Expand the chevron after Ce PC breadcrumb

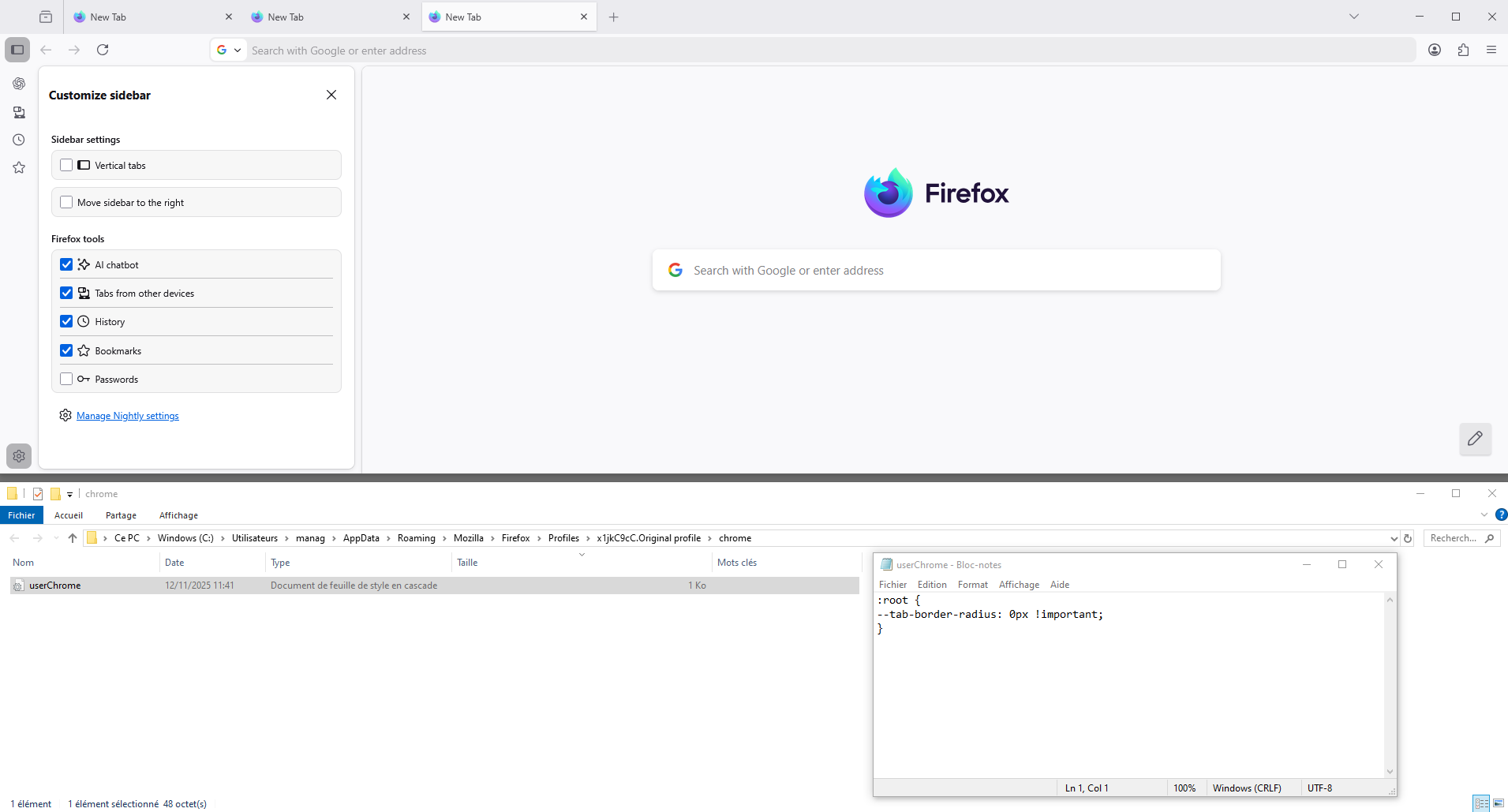148,538
